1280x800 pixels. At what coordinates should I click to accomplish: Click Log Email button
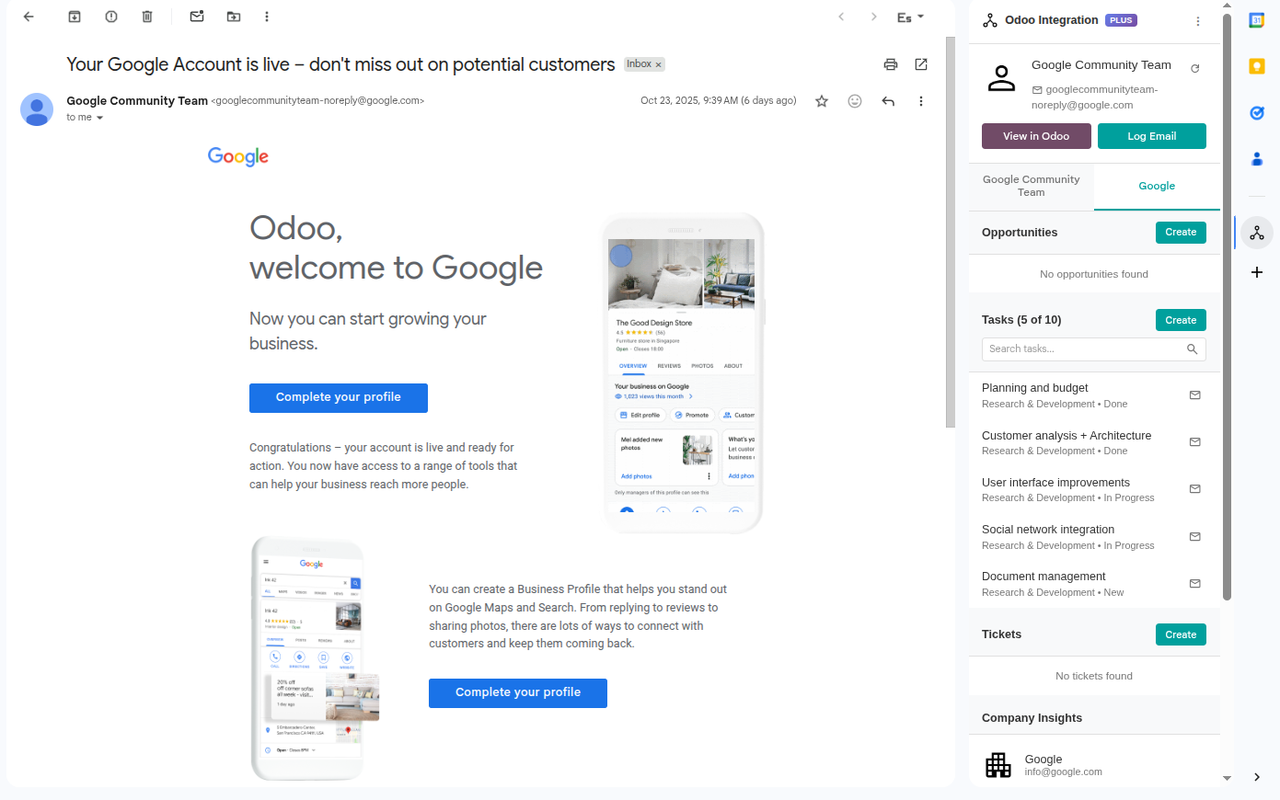[1152, 136]
